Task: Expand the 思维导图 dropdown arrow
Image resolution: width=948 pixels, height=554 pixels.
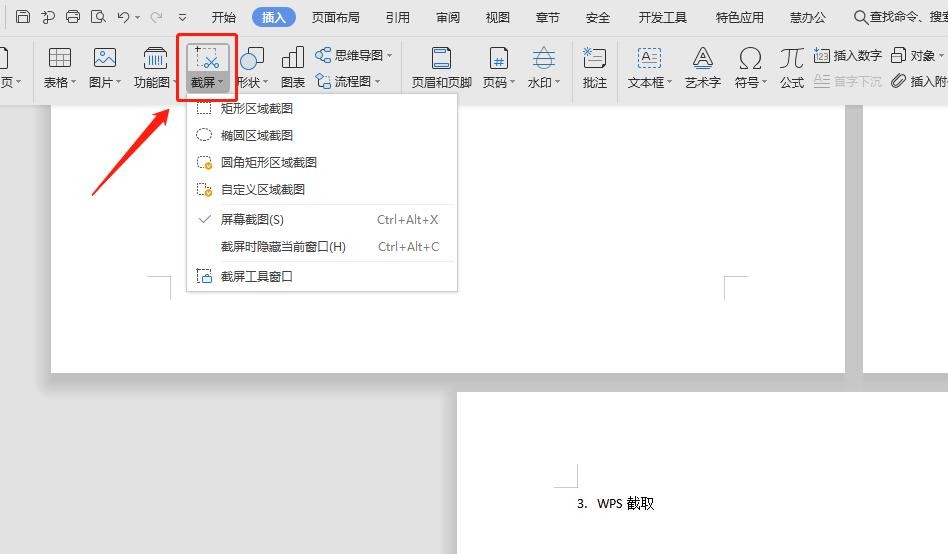Action: point(390,56)
